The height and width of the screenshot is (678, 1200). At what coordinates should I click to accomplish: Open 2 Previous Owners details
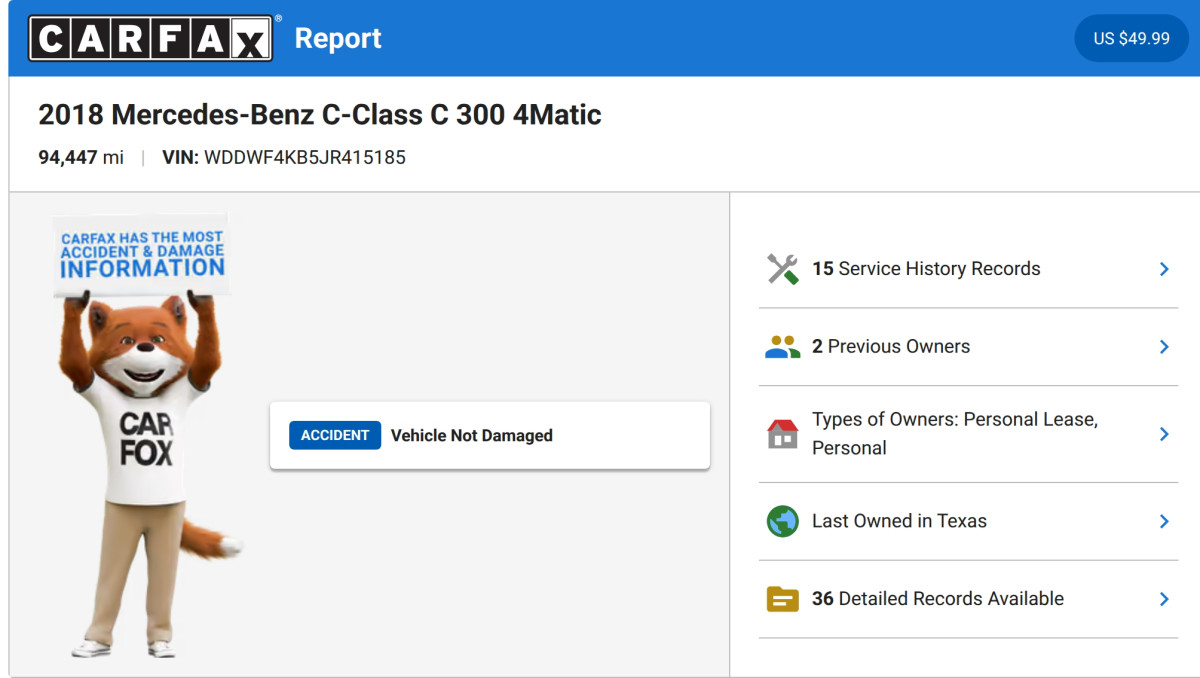pyautogui.click(x=968, y=347)
